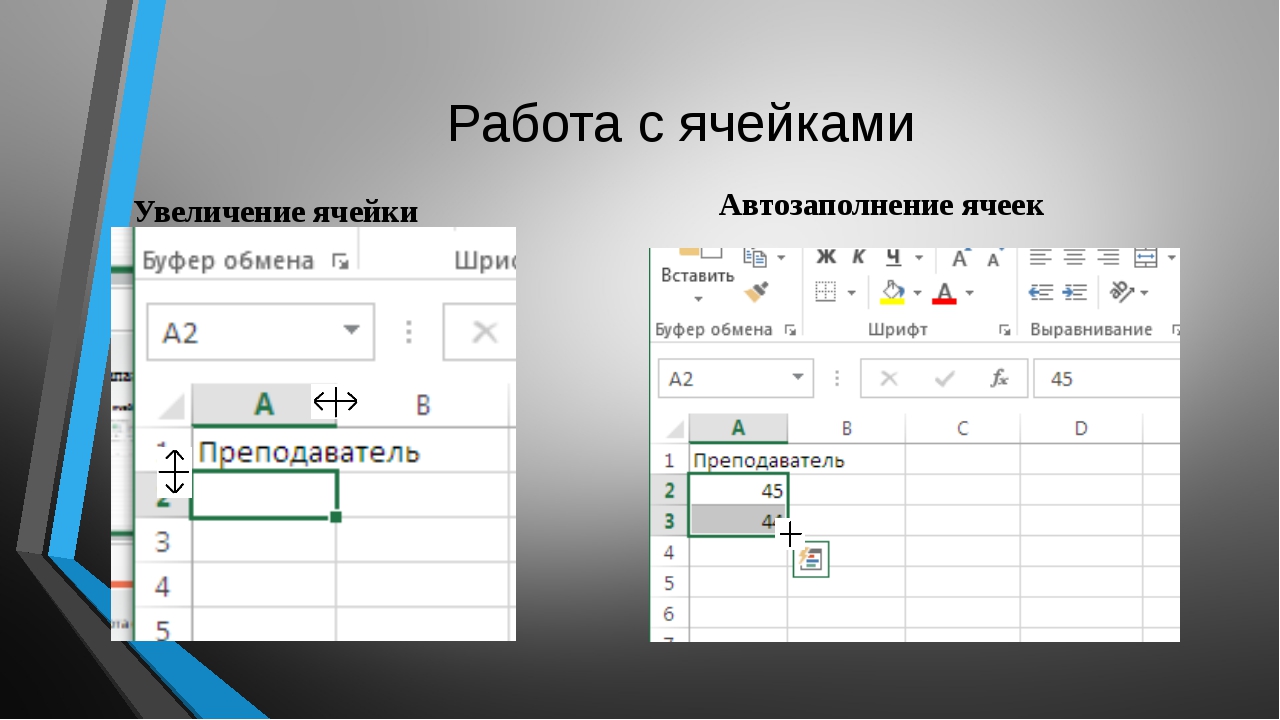Select row 4 header in left sheet
The height and width of the screenshot is (720, 1280).
(x=161, y=585)
